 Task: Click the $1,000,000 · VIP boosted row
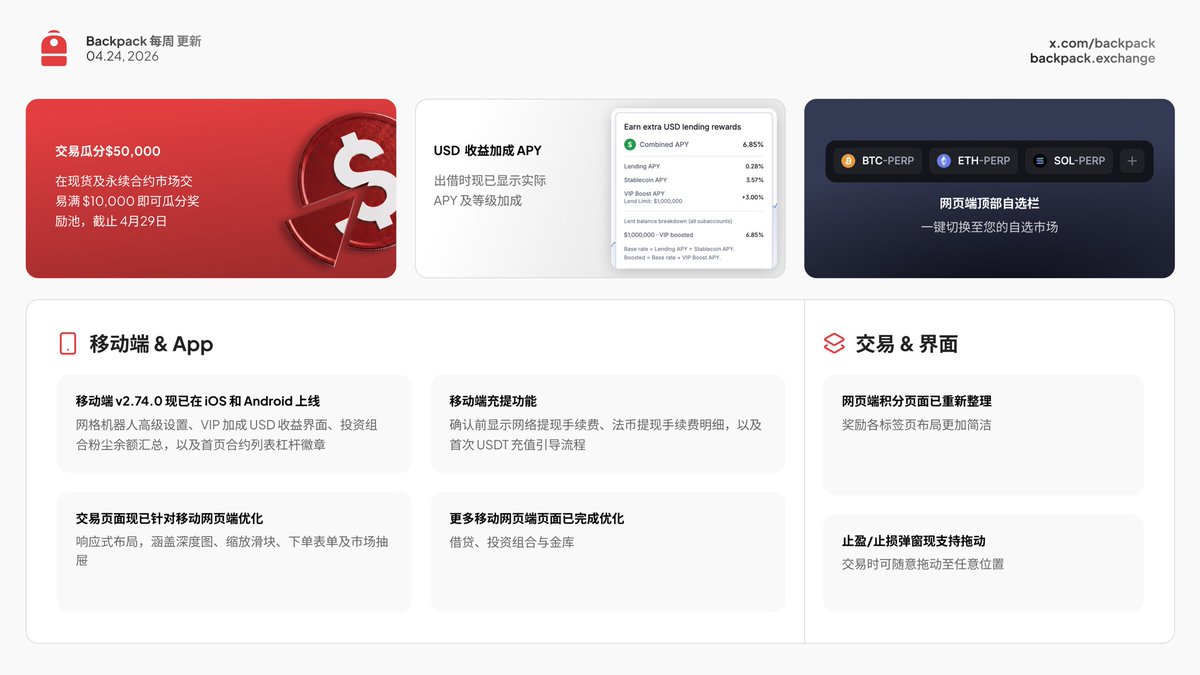coord(693,235)
